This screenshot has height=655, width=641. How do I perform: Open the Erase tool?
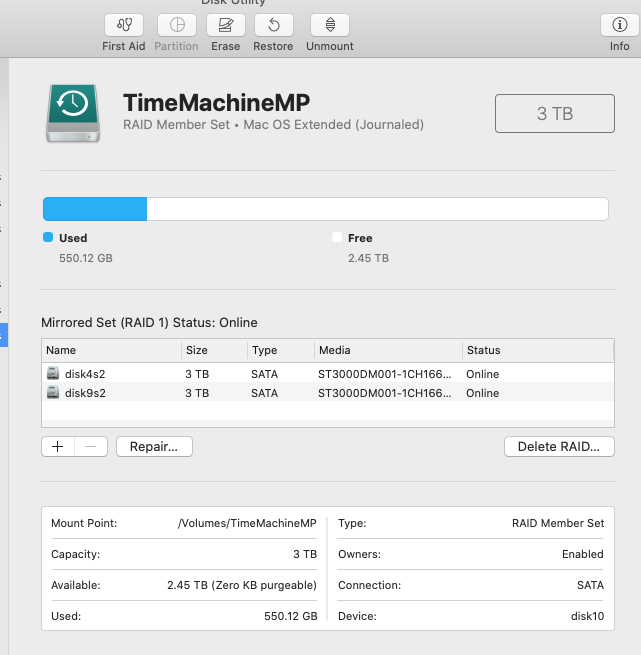[x=226, y=25]
